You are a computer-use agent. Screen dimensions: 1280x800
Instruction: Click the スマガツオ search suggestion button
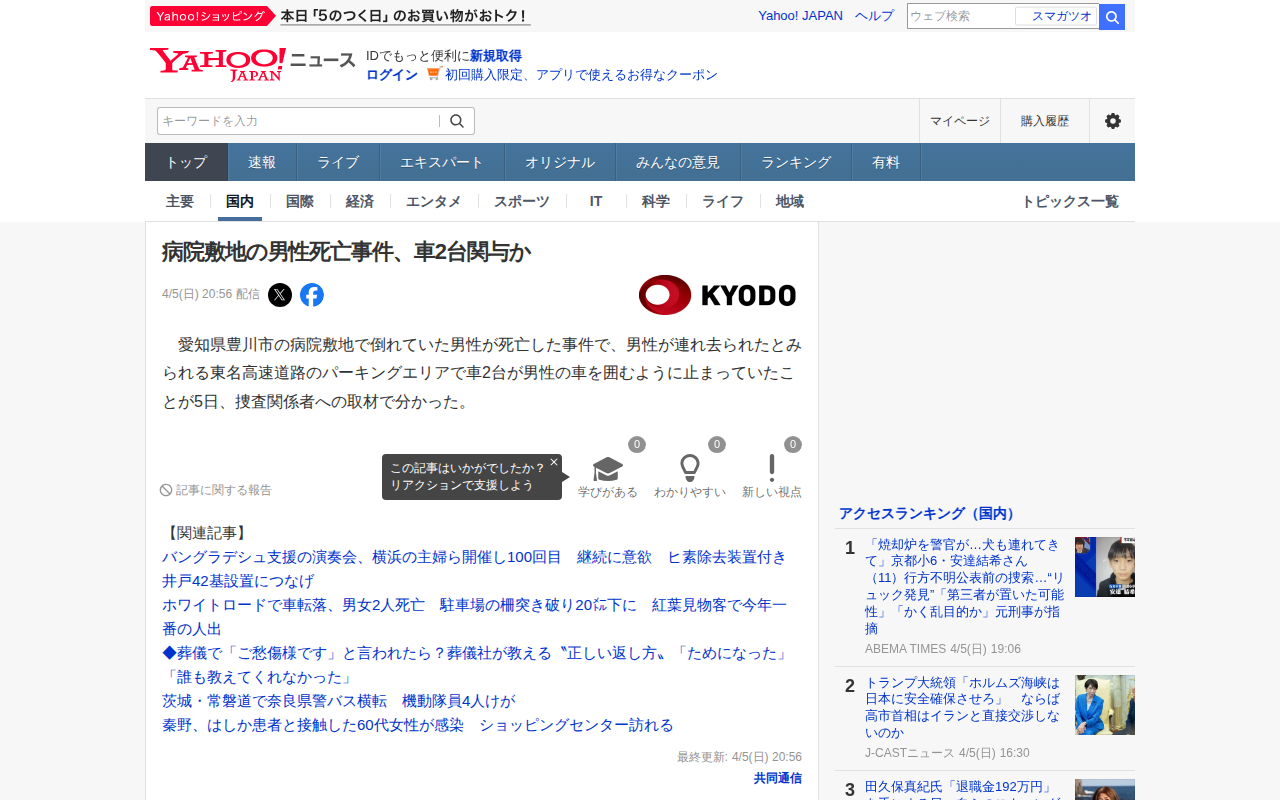tap(1056, 16)
